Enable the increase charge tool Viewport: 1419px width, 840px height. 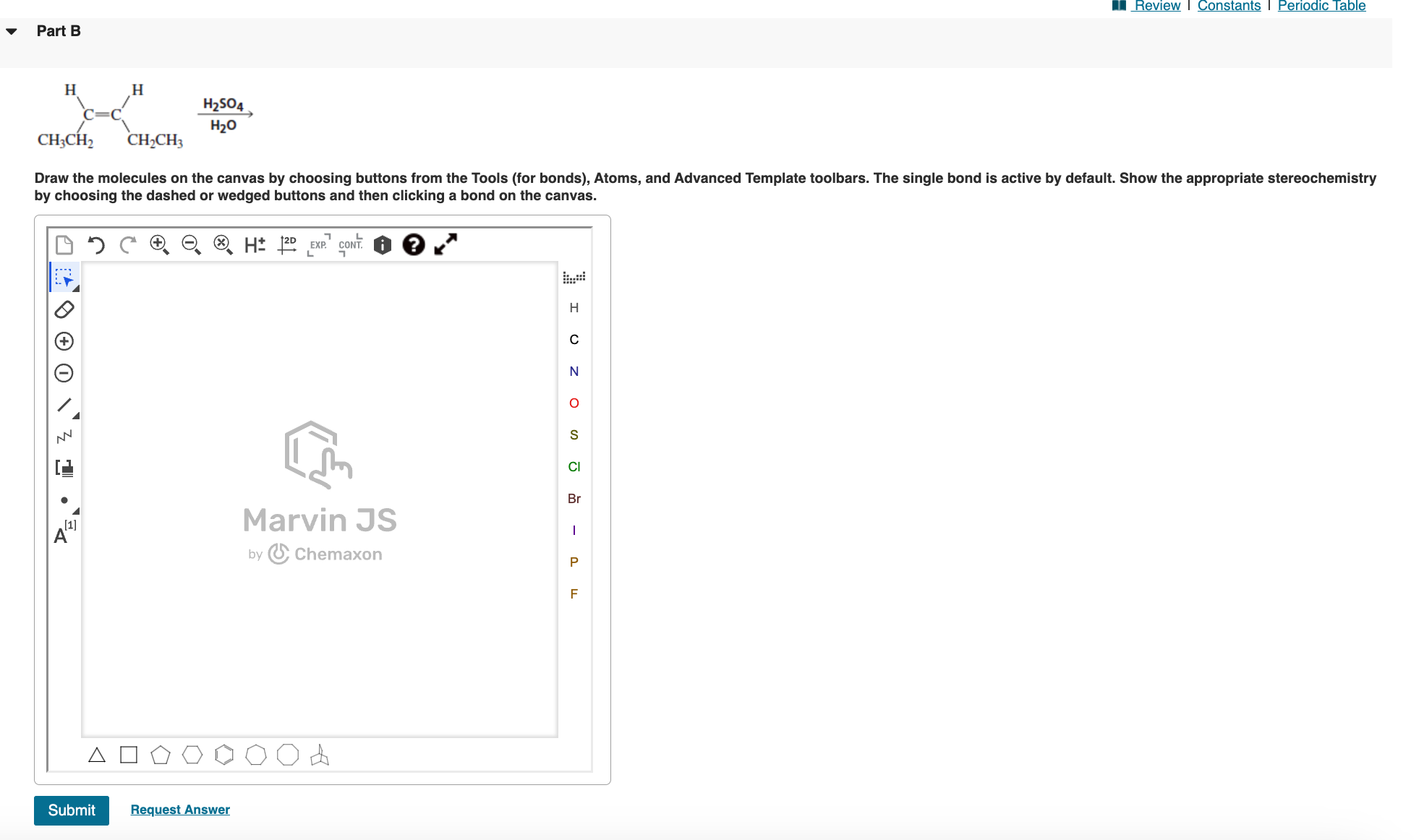point(64,340)
